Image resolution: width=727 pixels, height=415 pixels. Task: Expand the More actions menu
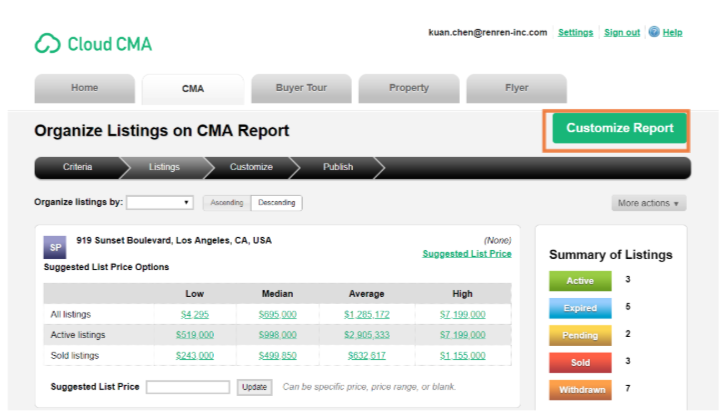pos(649,203)
